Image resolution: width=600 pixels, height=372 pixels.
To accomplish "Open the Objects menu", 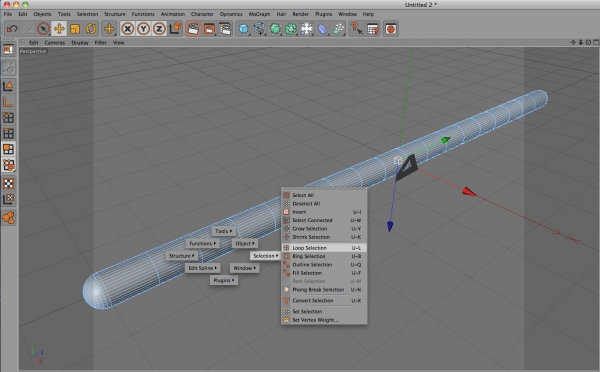I will (42, 14).
